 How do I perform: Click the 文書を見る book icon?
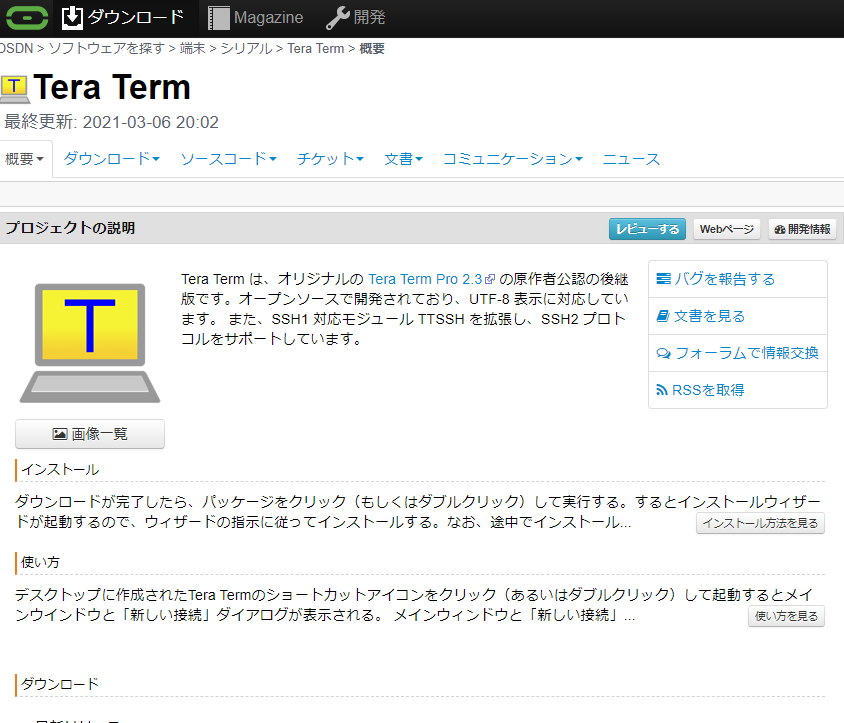pyautogui.click(x=663, y=315)
